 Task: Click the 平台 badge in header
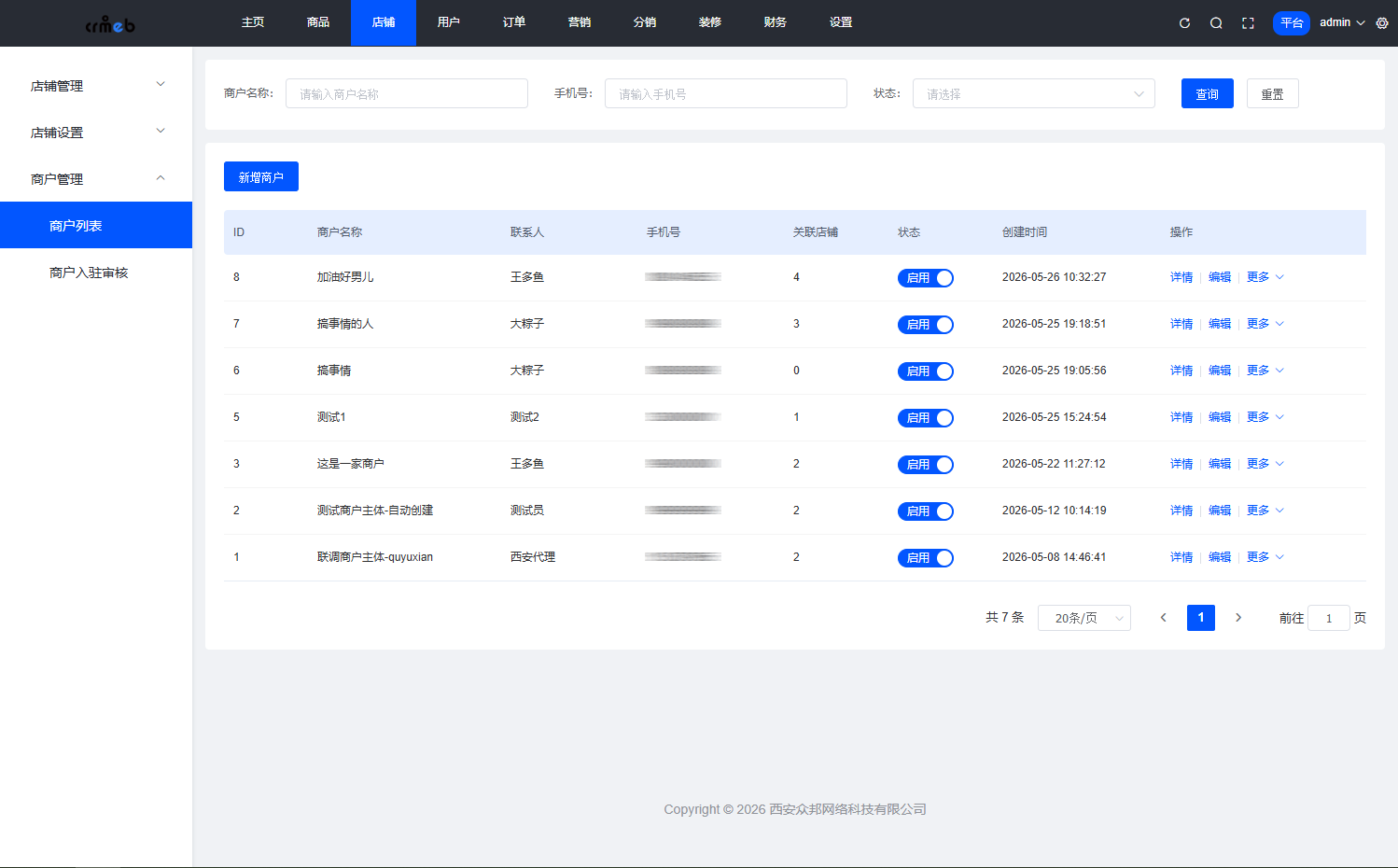pos(1292,22)
